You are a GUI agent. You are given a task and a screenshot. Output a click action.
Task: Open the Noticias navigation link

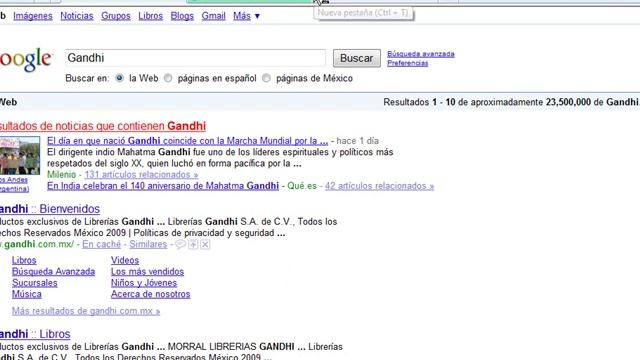(x=77, y=16)
